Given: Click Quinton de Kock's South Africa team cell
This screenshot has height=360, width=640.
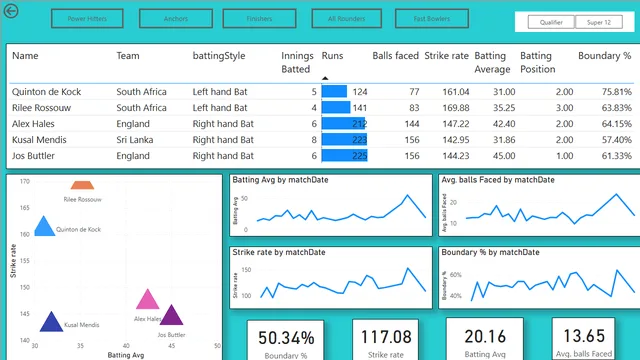Looking at the screenshot, I should click(x=141, y=92).
